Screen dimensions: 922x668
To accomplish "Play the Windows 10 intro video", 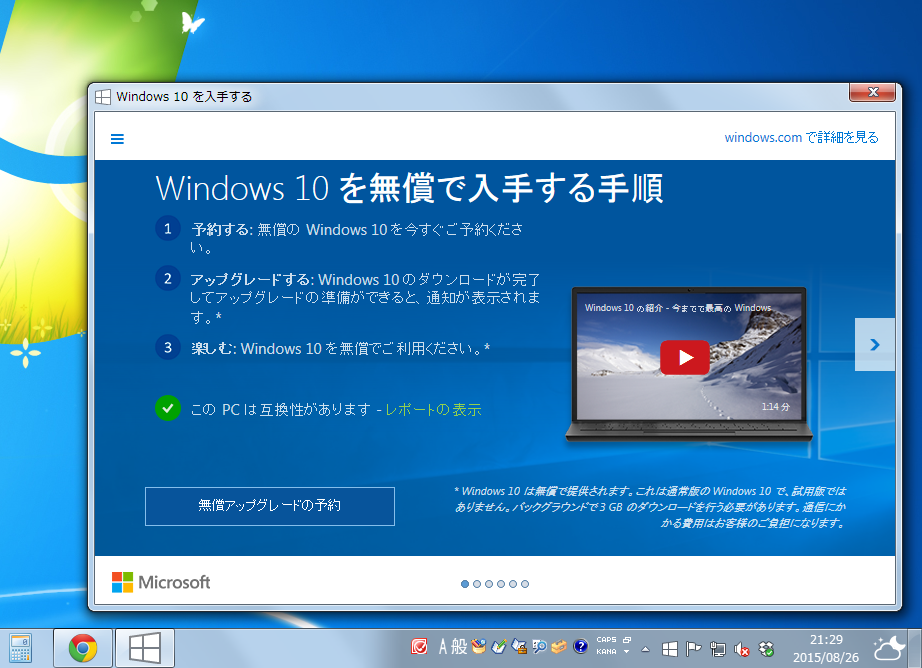I will [685, 358].
